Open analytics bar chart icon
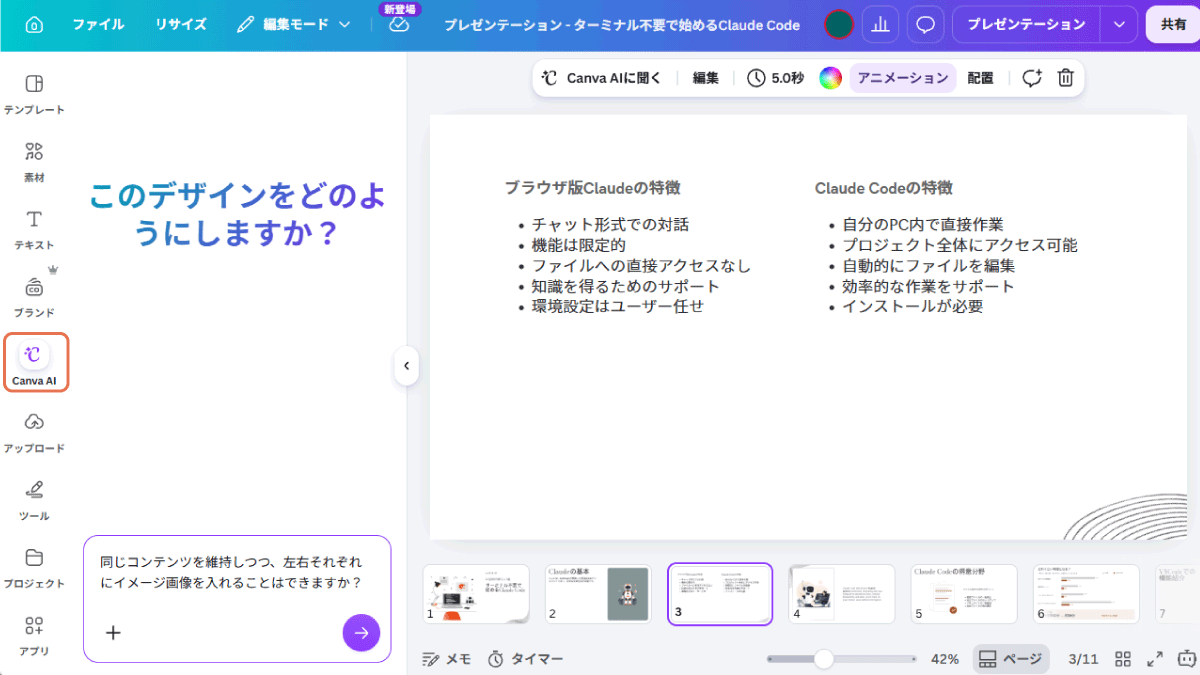Image resolution: width=1200 pixels, height=675 pixels. [880, 25]
